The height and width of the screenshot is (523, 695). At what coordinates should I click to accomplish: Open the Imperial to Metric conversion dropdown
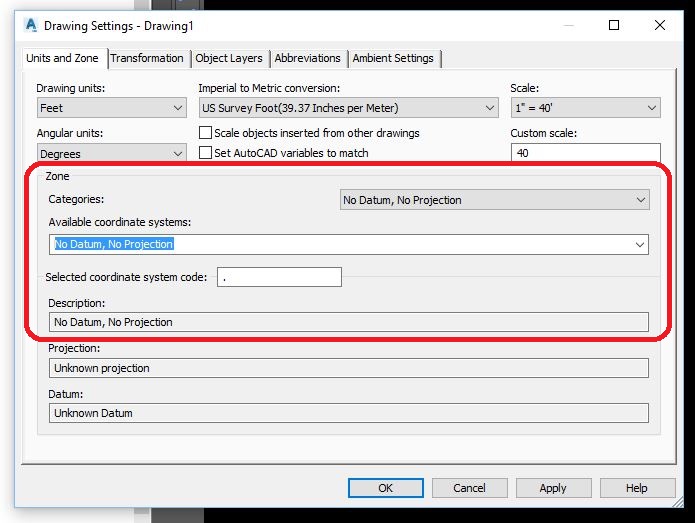coord(348,108)
